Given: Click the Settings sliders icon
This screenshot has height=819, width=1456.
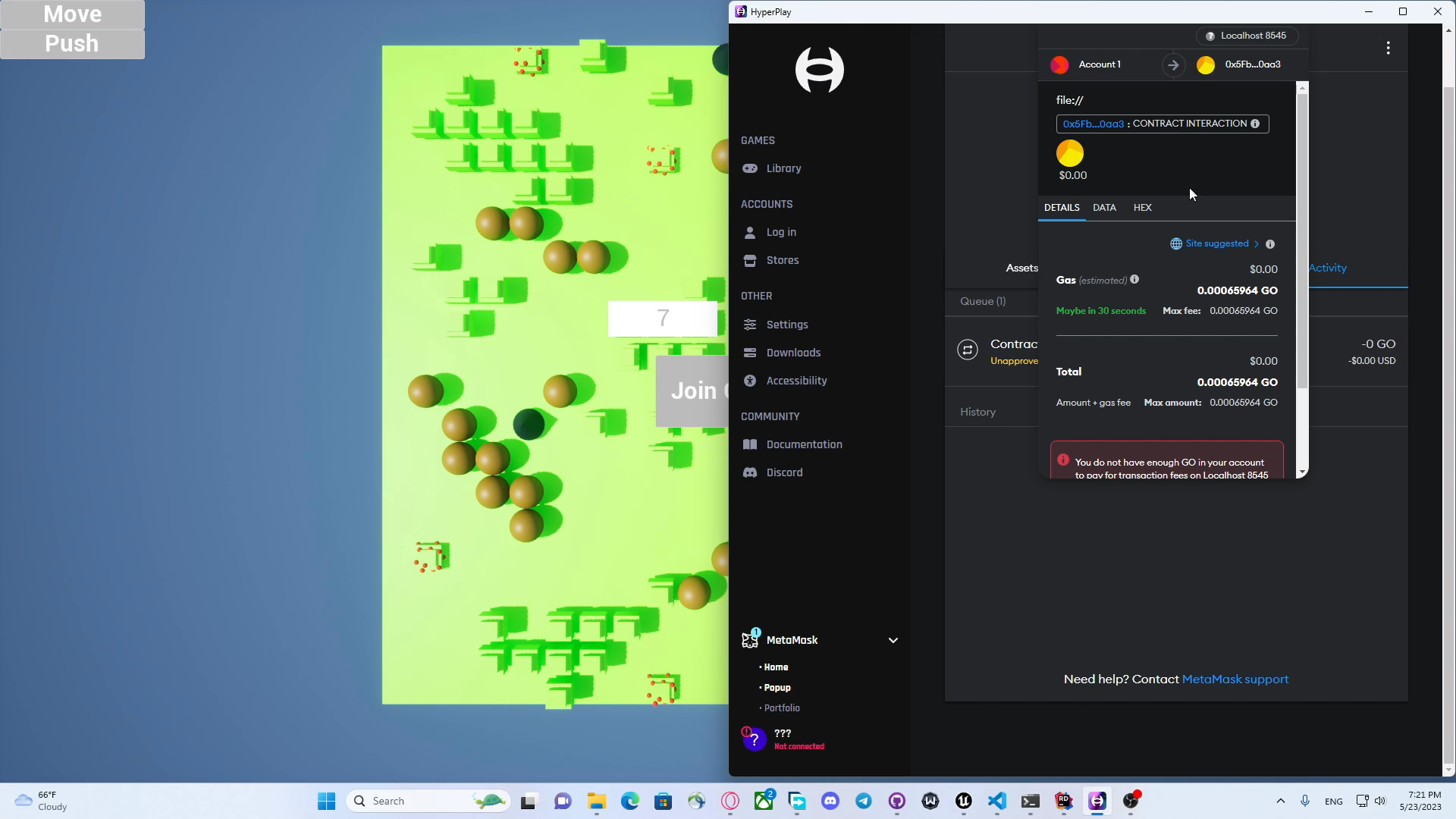Looking at the screenshot, I should (750, 325).
